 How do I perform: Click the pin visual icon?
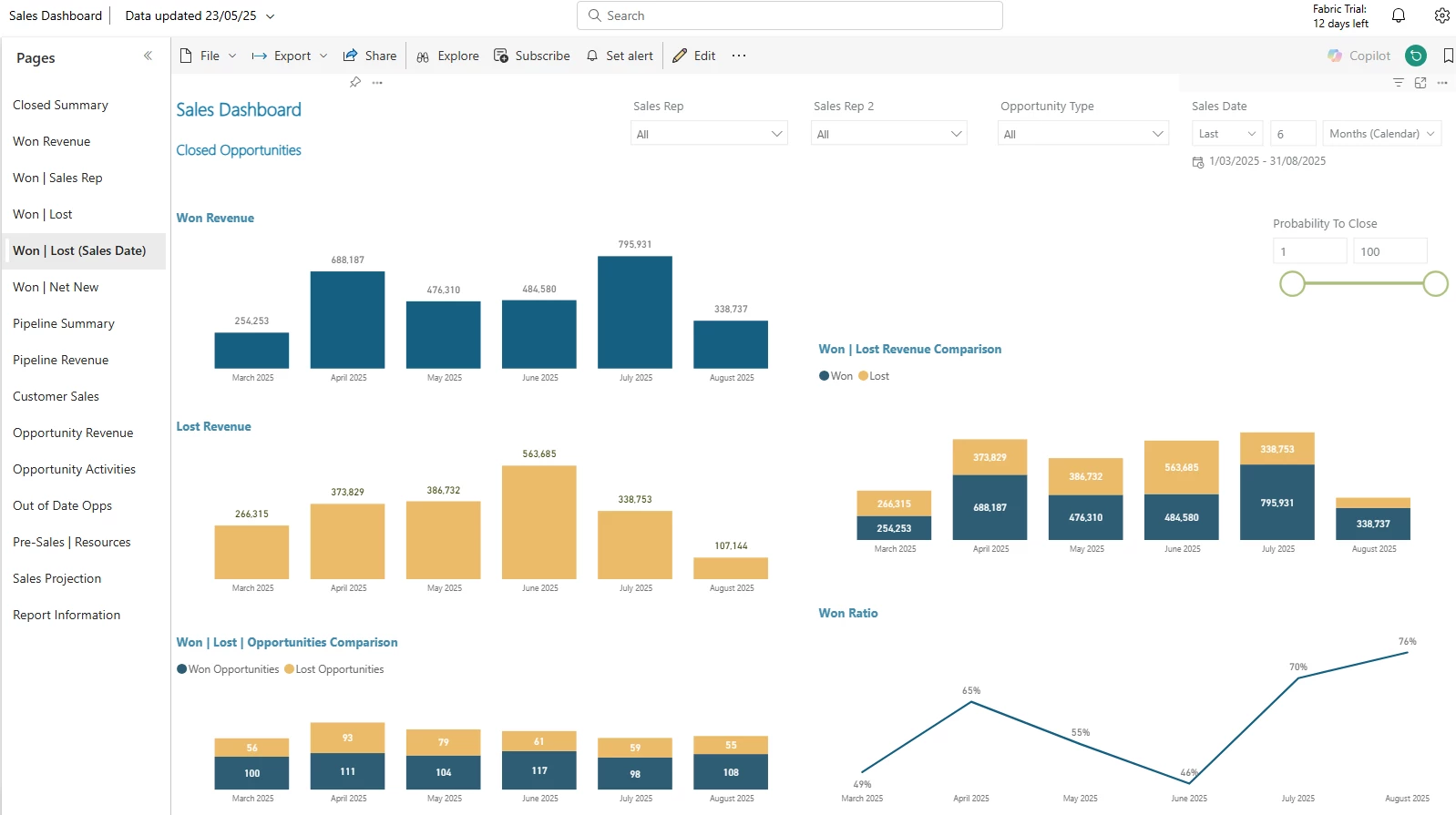point(355,82)
